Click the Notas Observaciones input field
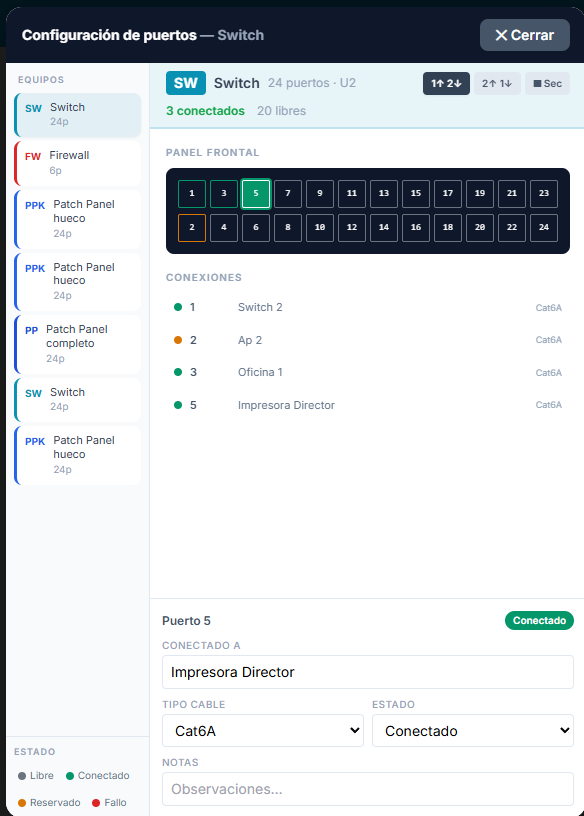Screen dimensions: 584x816 pos(367,789)
